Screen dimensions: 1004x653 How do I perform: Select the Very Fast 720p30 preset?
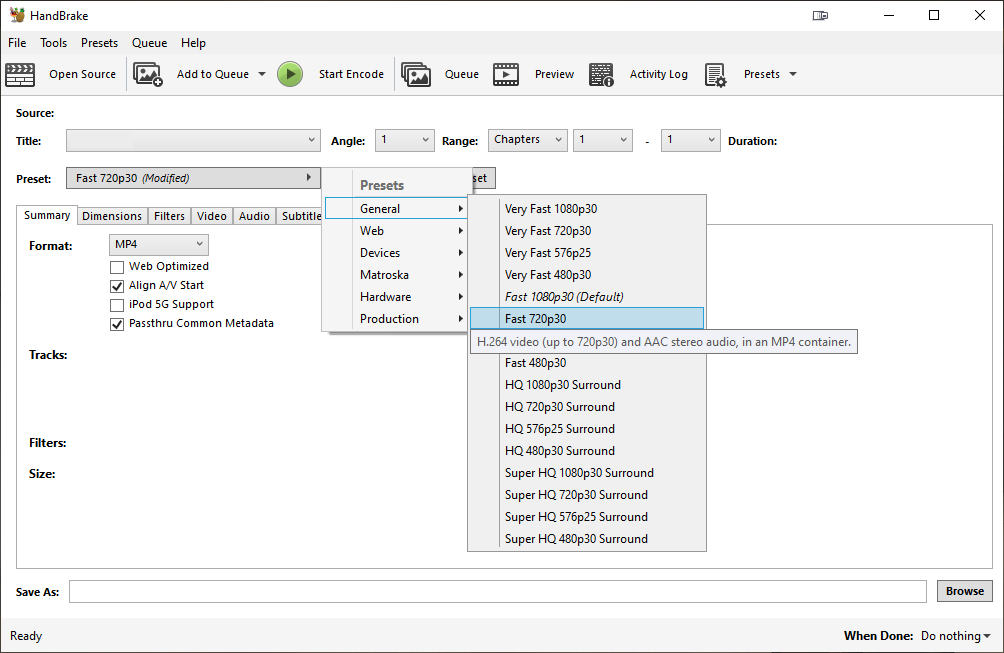click(587, 230)
